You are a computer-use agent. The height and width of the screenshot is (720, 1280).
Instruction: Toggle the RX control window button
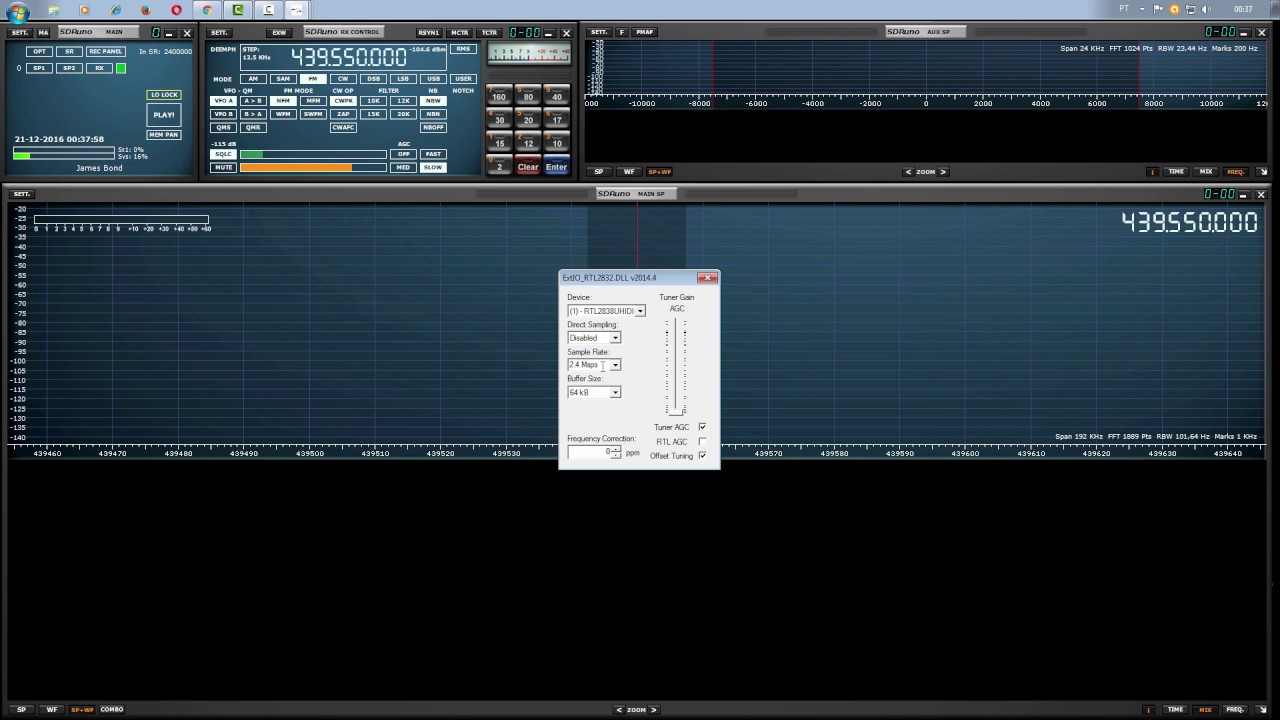pyautogui.click(x=99, y=68)
